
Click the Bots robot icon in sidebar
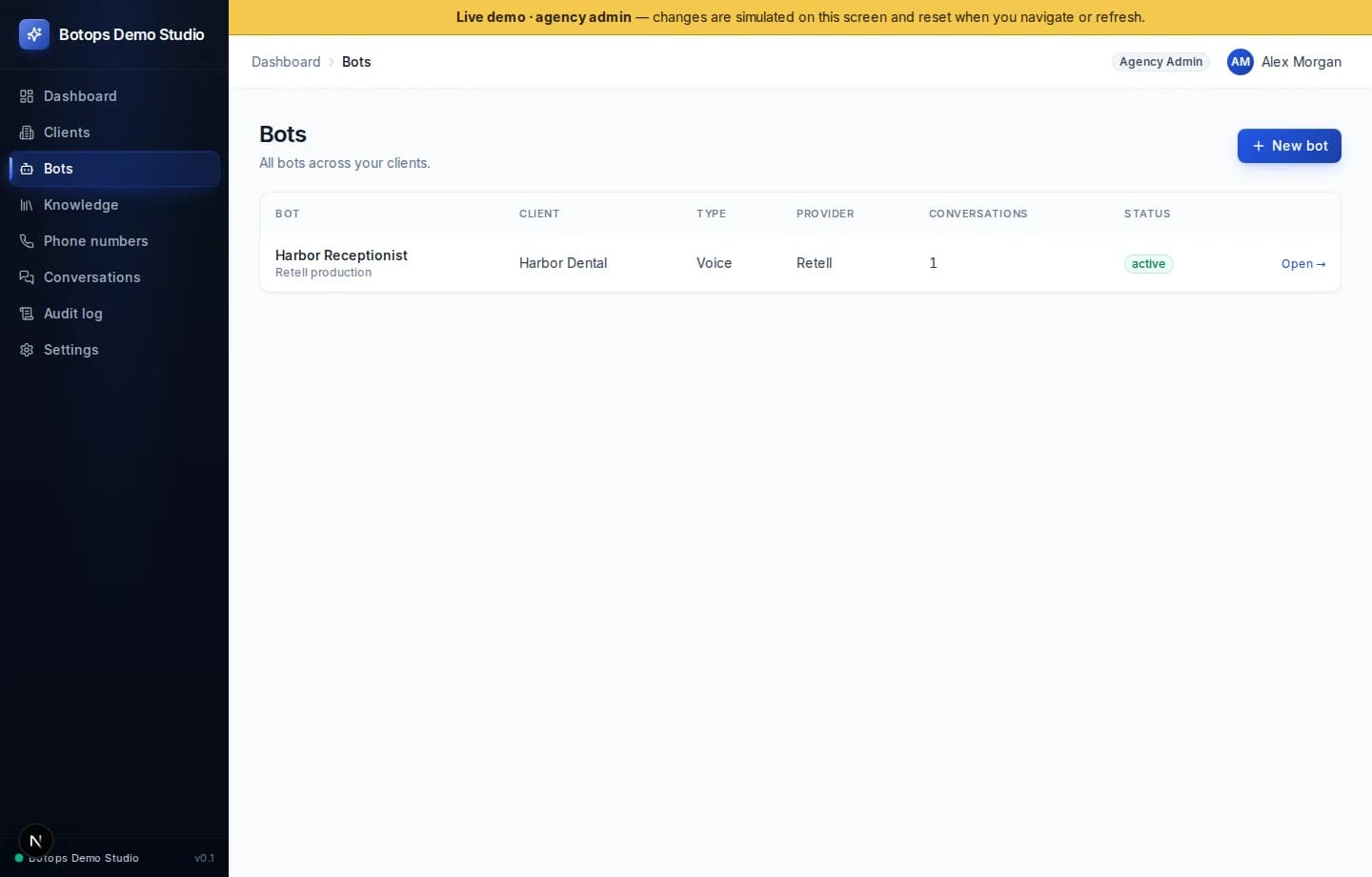27,169
